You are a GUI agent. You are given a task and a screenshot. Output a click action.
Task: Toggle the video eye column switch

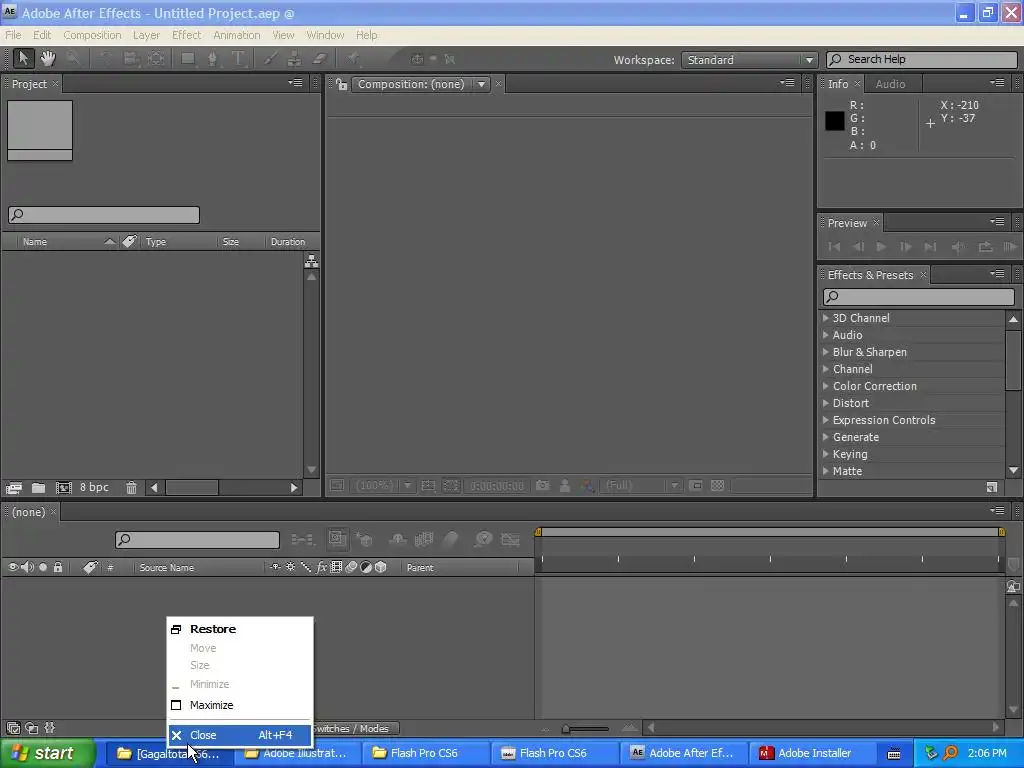(x=12, y=568)
